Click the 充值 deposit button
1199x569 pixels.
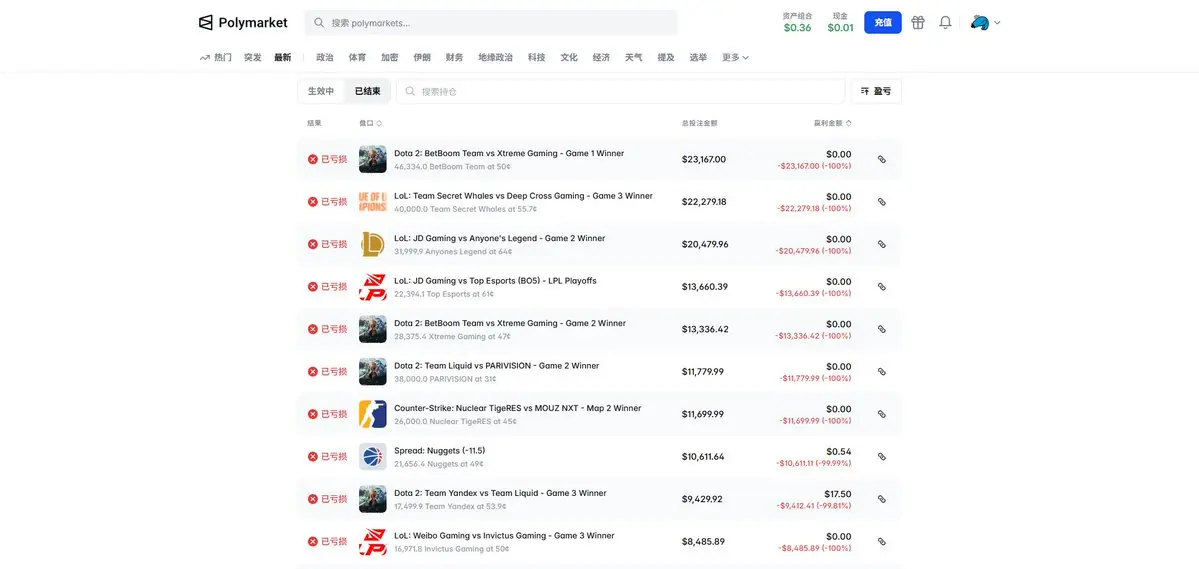pos(882,23)
